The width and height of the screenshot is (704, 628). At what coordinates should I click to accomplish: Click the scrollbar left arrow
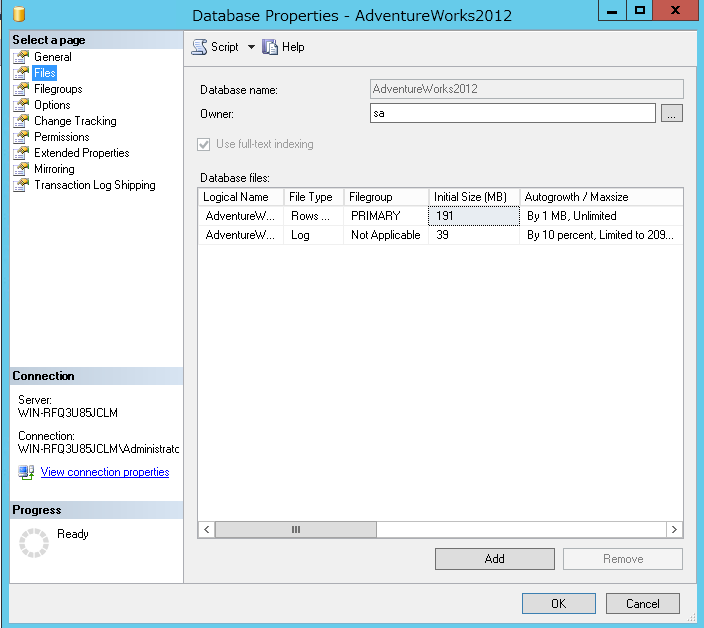pyautogui.click(x=207, y=530)
